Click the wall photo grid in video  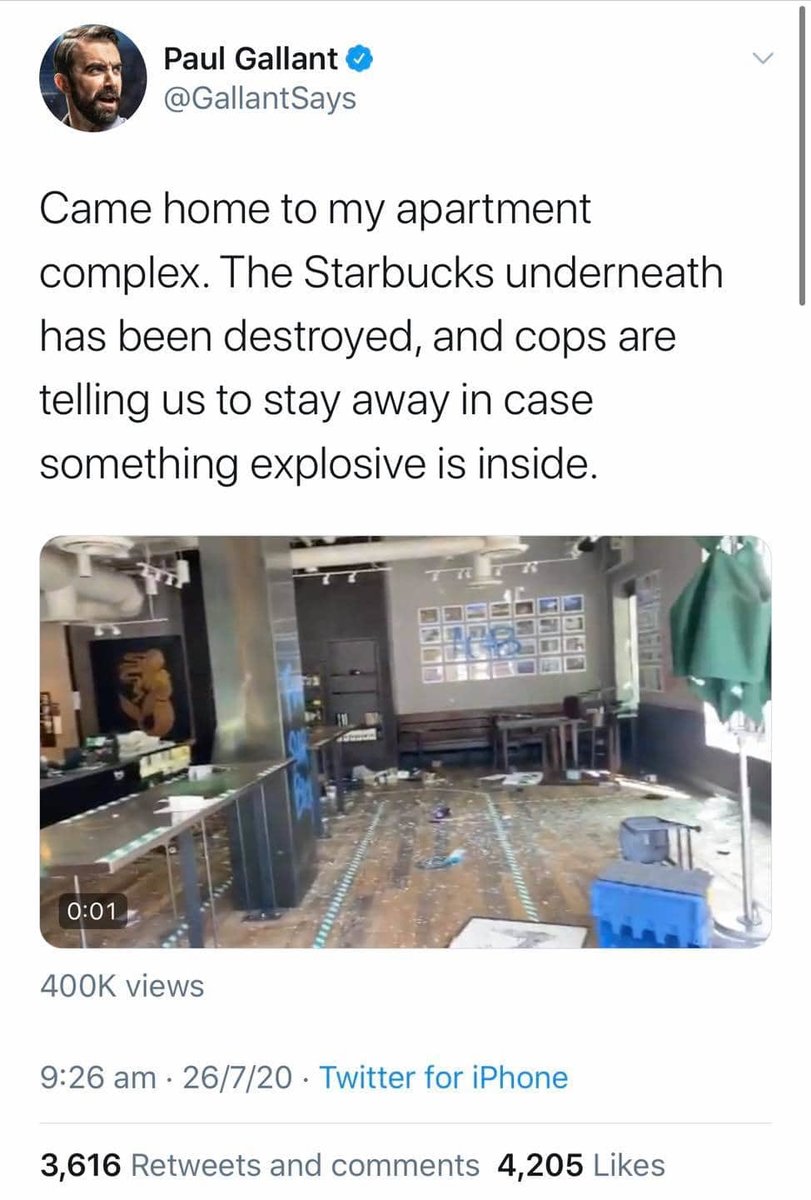(x=502, y=638)
